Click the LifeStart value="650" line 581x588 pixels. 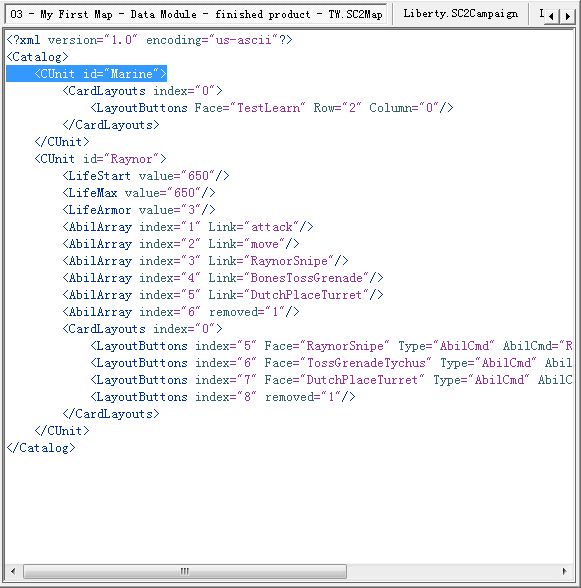click(x=146, y=176)
